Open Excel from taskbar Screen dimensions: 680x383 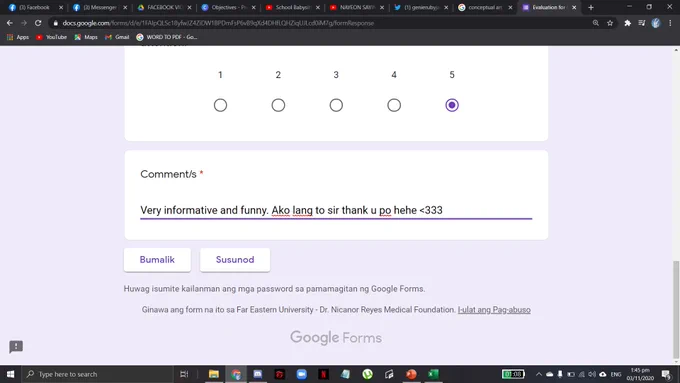[433, 374]
